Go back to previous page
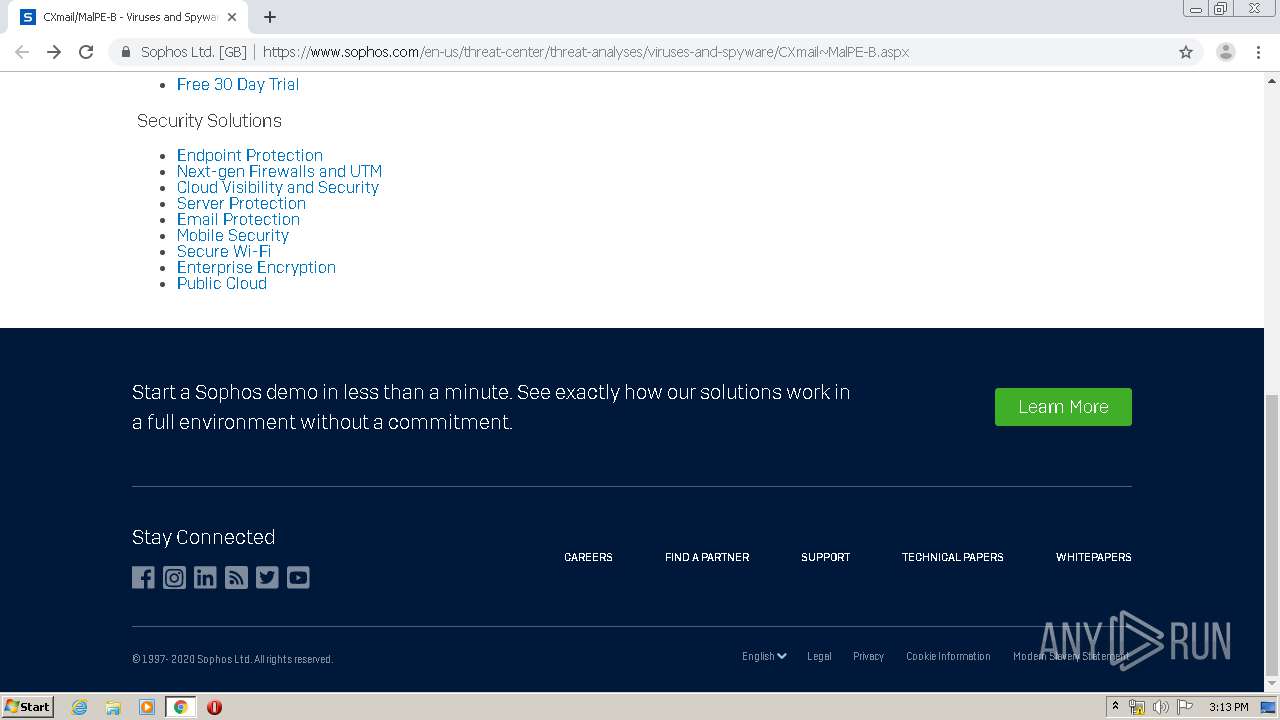Viewport: 1280px width, 720px height. click(x=22, y=52)
